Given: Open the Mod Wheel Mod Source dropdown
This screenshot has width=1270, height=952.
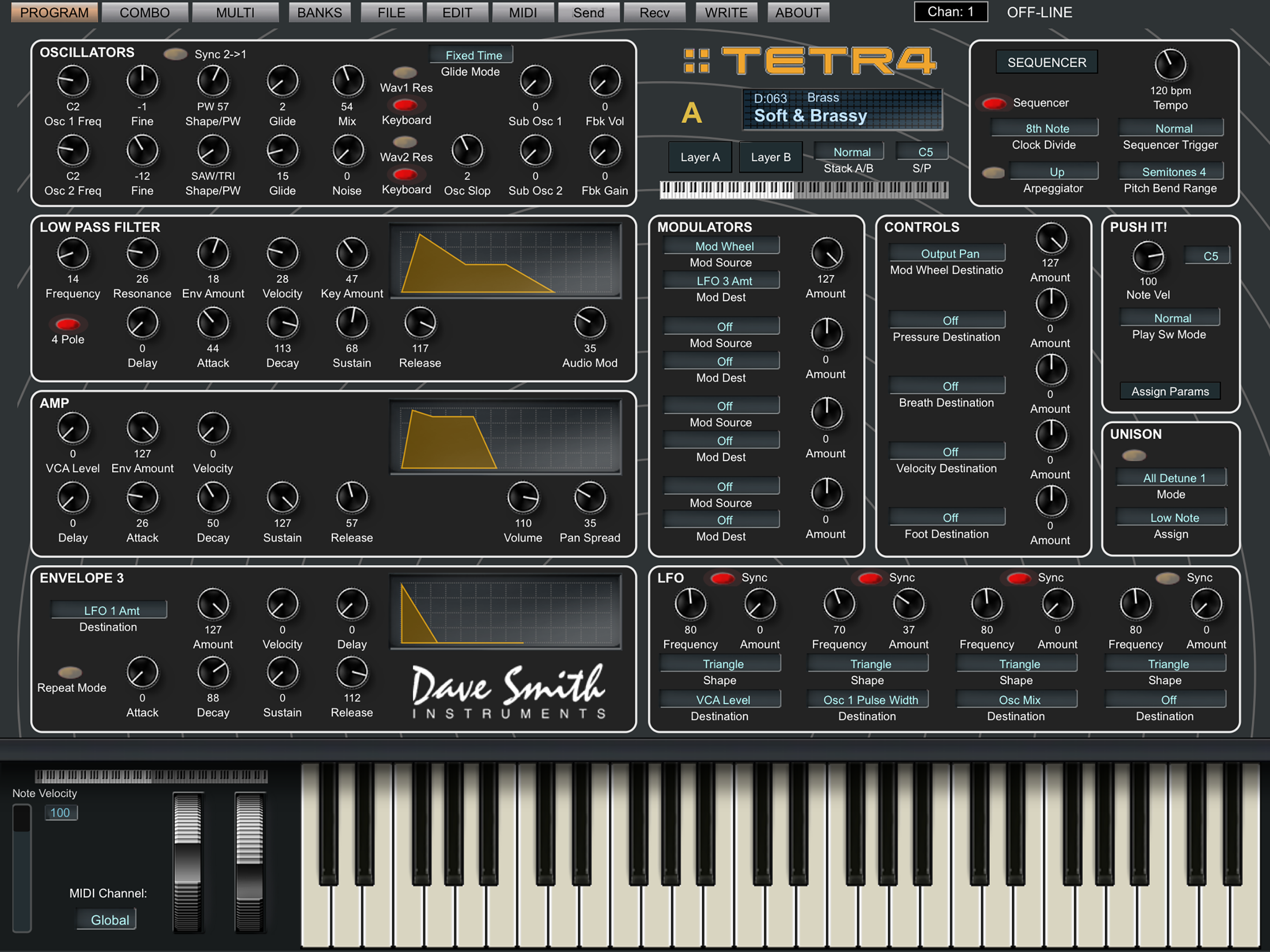Looking at the screenshot, I should pos(721,246).
